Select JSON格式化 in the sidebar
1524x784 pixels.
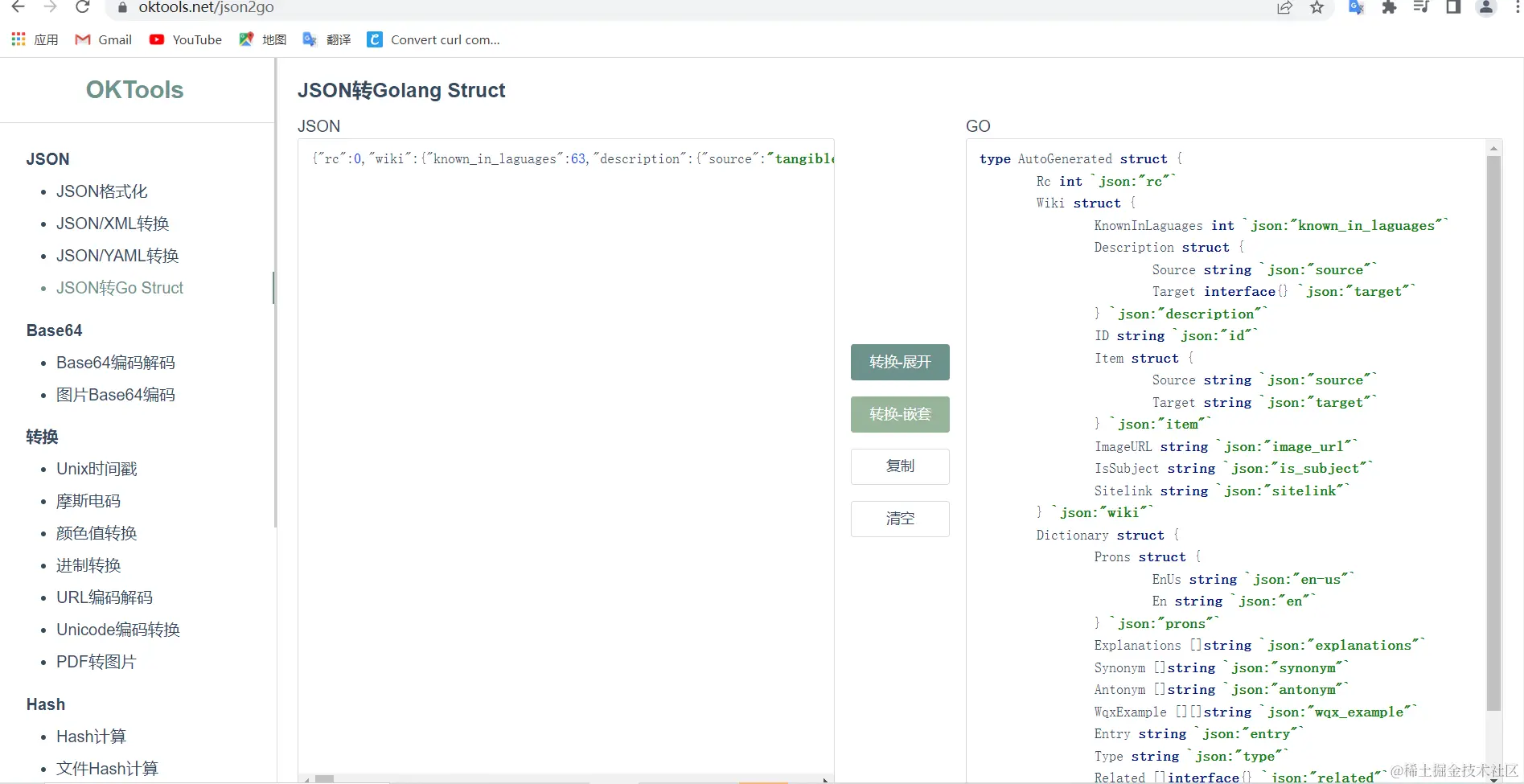pyautogui.click(x=102, y=191)
